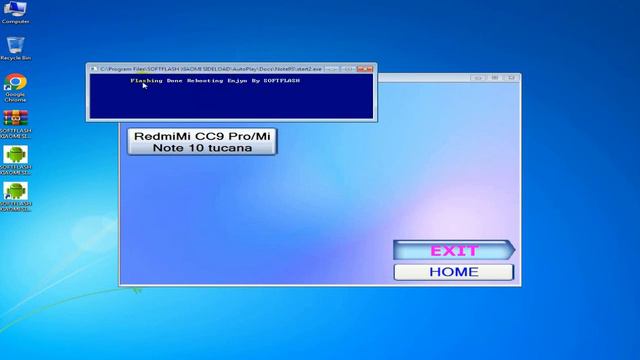Launch Google Chrome from desktop

point(15,87)
